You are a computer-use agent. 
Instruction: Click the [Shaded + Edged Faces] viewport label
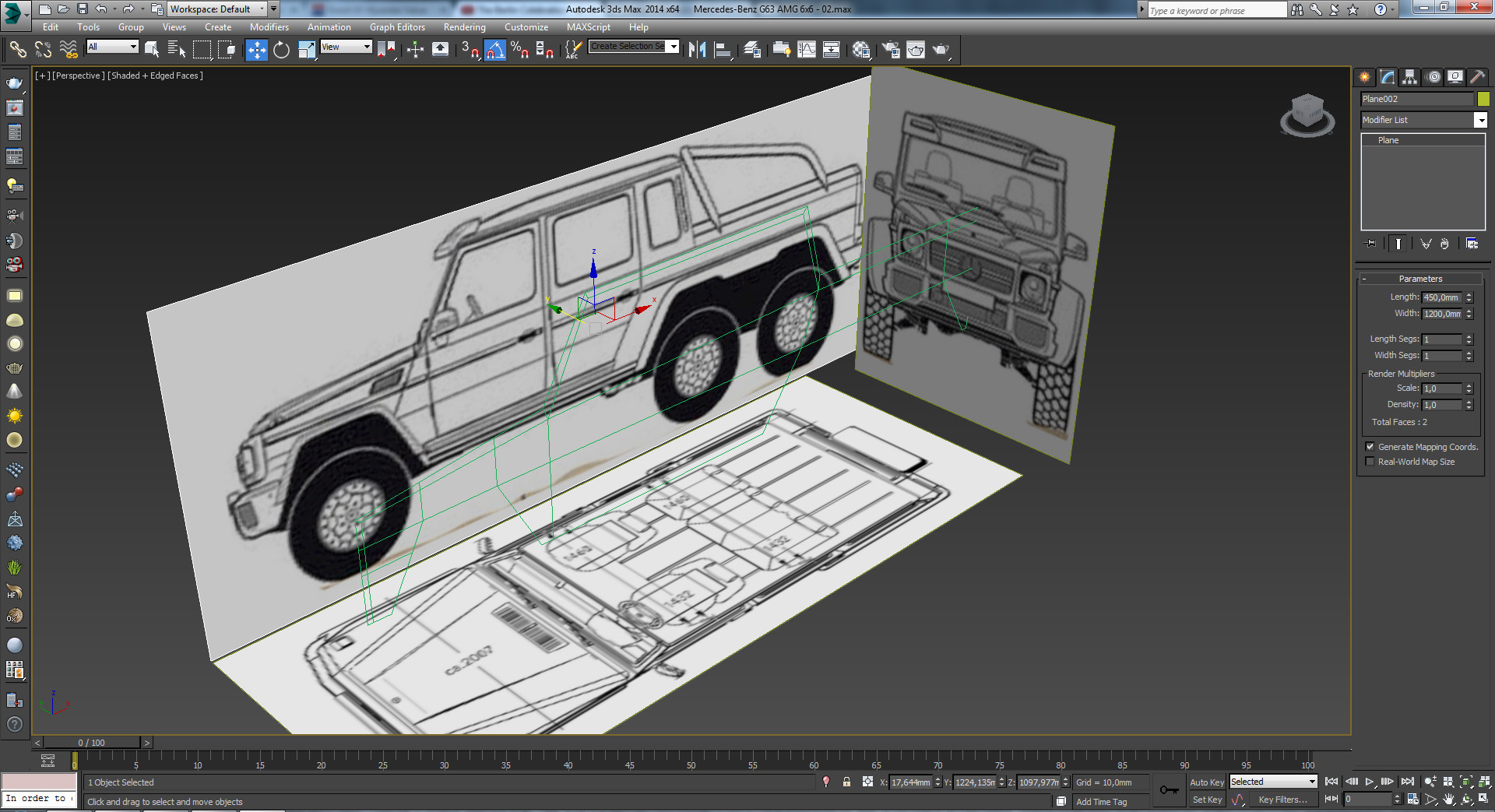coord(155,76)
